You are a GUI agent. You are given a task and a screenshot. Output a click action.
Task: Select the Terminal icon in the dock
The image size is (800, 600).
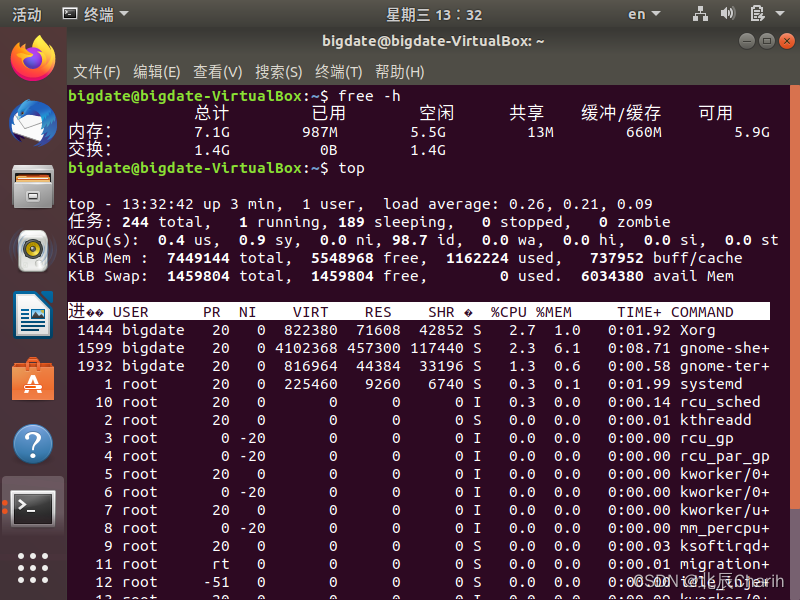pyautogui.click(x=33, y=508)
